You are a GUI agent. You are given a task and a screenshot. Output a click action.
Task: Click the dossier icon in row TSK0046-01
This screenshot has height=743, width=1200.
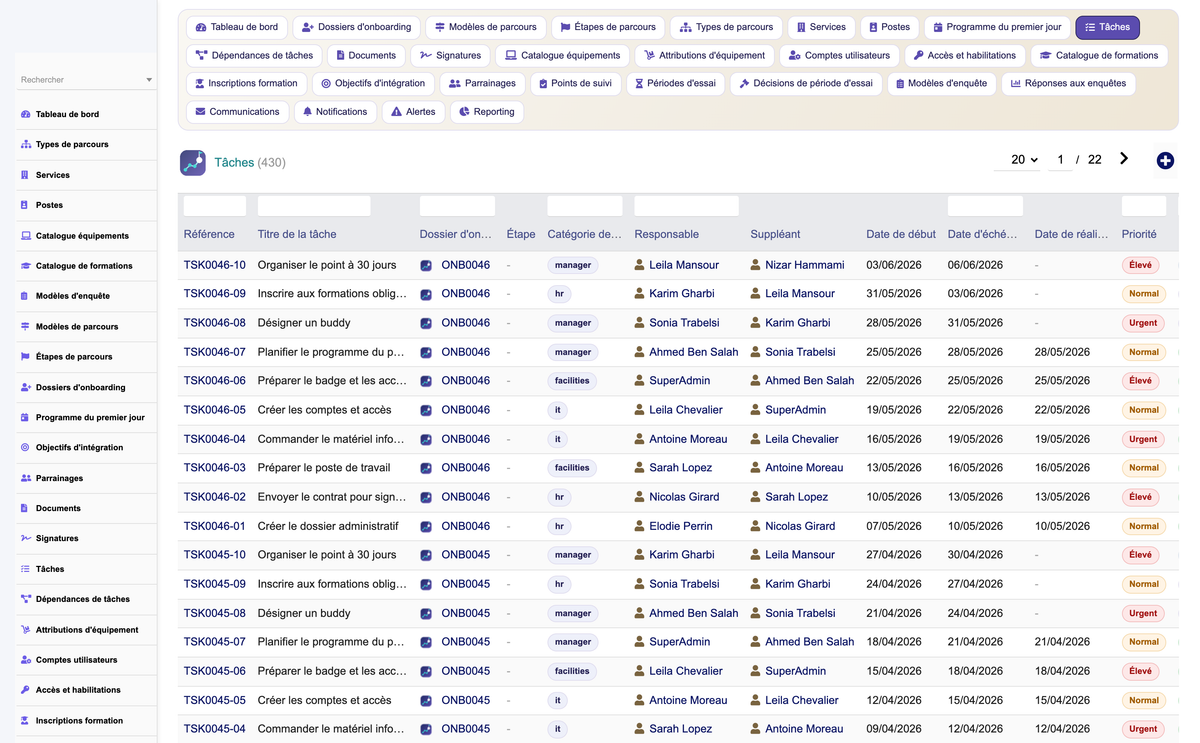pos(426,526)
